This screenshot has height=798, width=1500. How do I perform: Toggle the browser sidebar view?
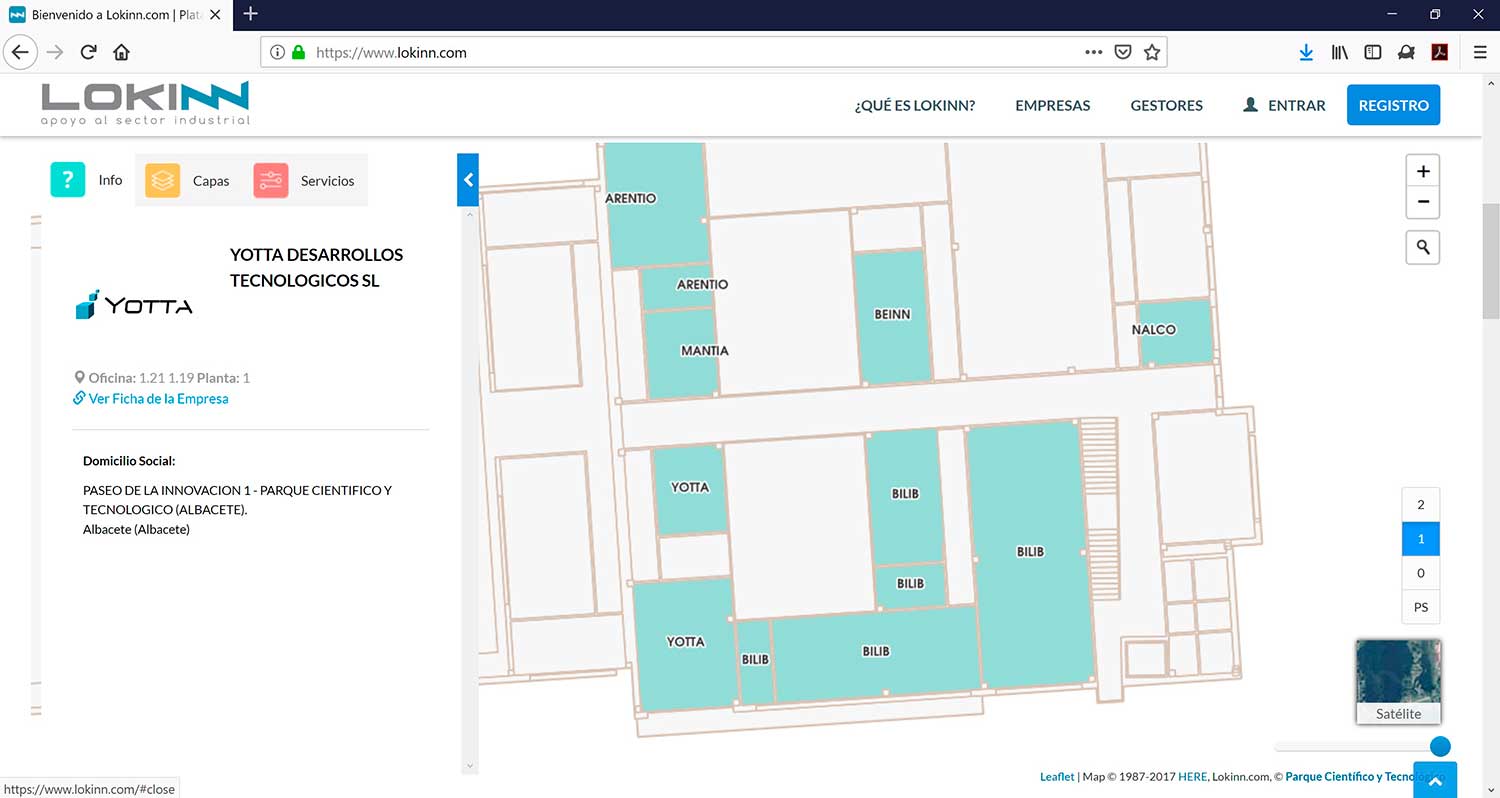(1373, 53)
